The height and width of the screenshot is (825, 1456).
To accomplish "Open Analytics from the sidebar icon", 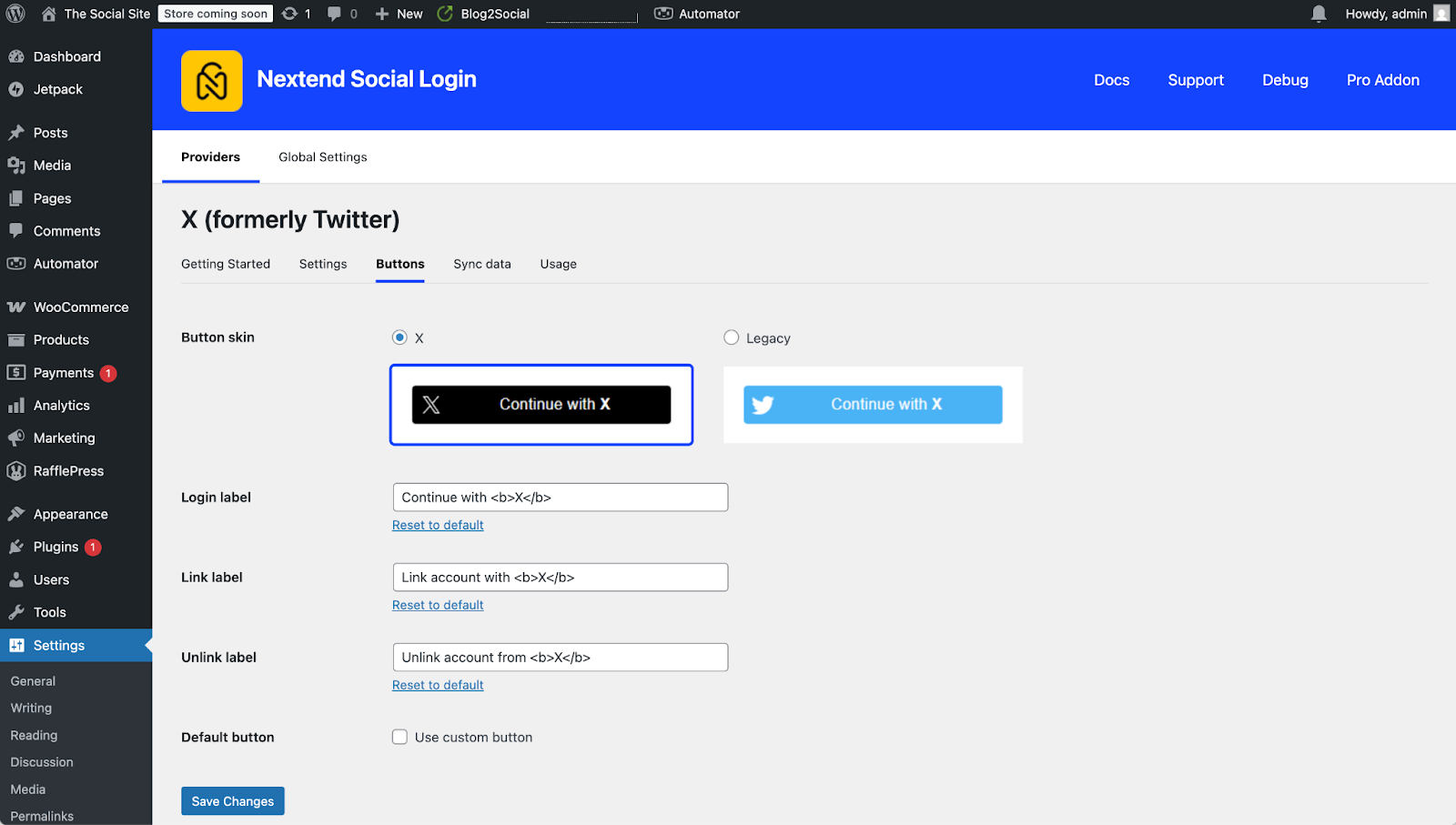I will (17, 405).
